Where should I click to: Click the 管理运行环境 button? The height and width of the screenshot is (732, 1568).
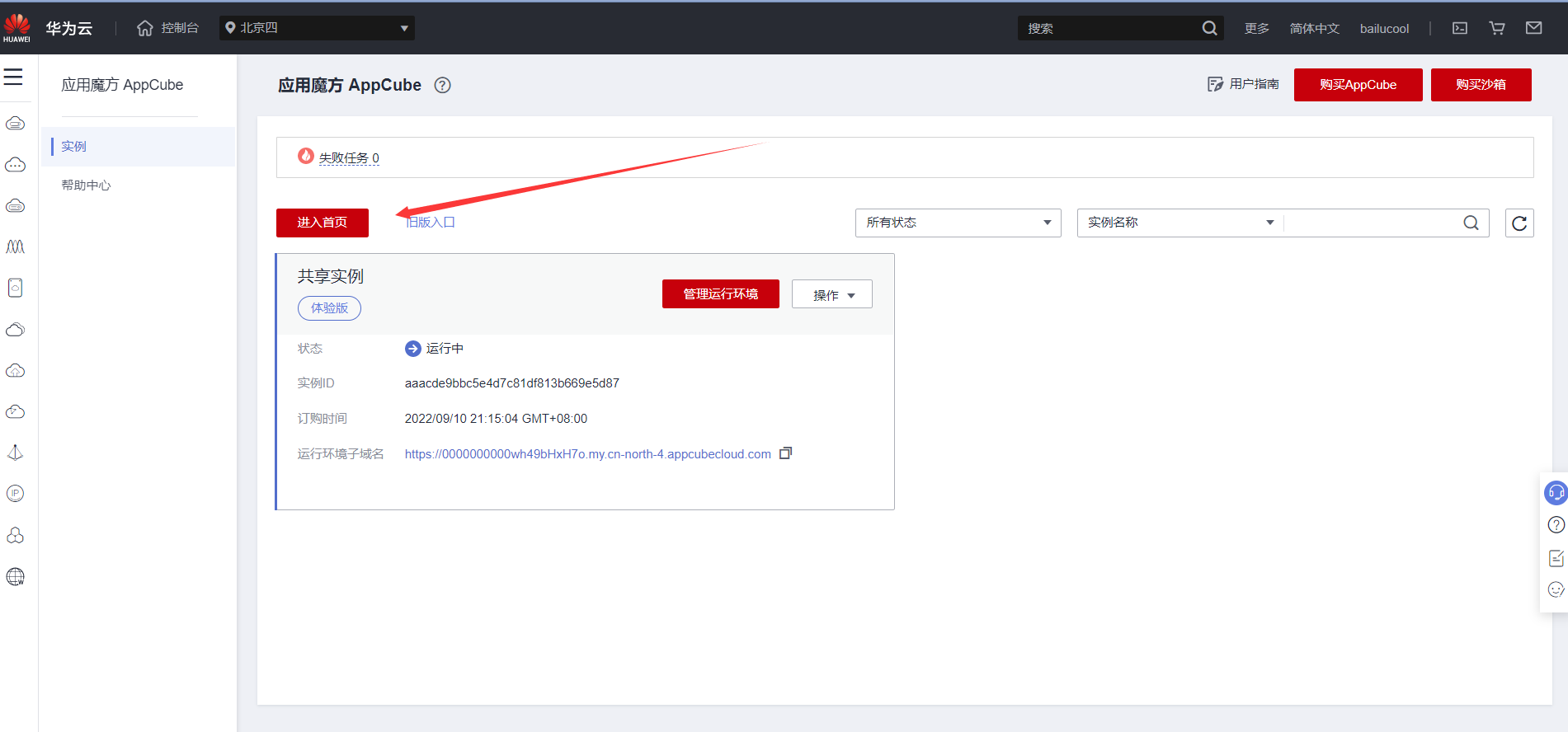point(721,294)
